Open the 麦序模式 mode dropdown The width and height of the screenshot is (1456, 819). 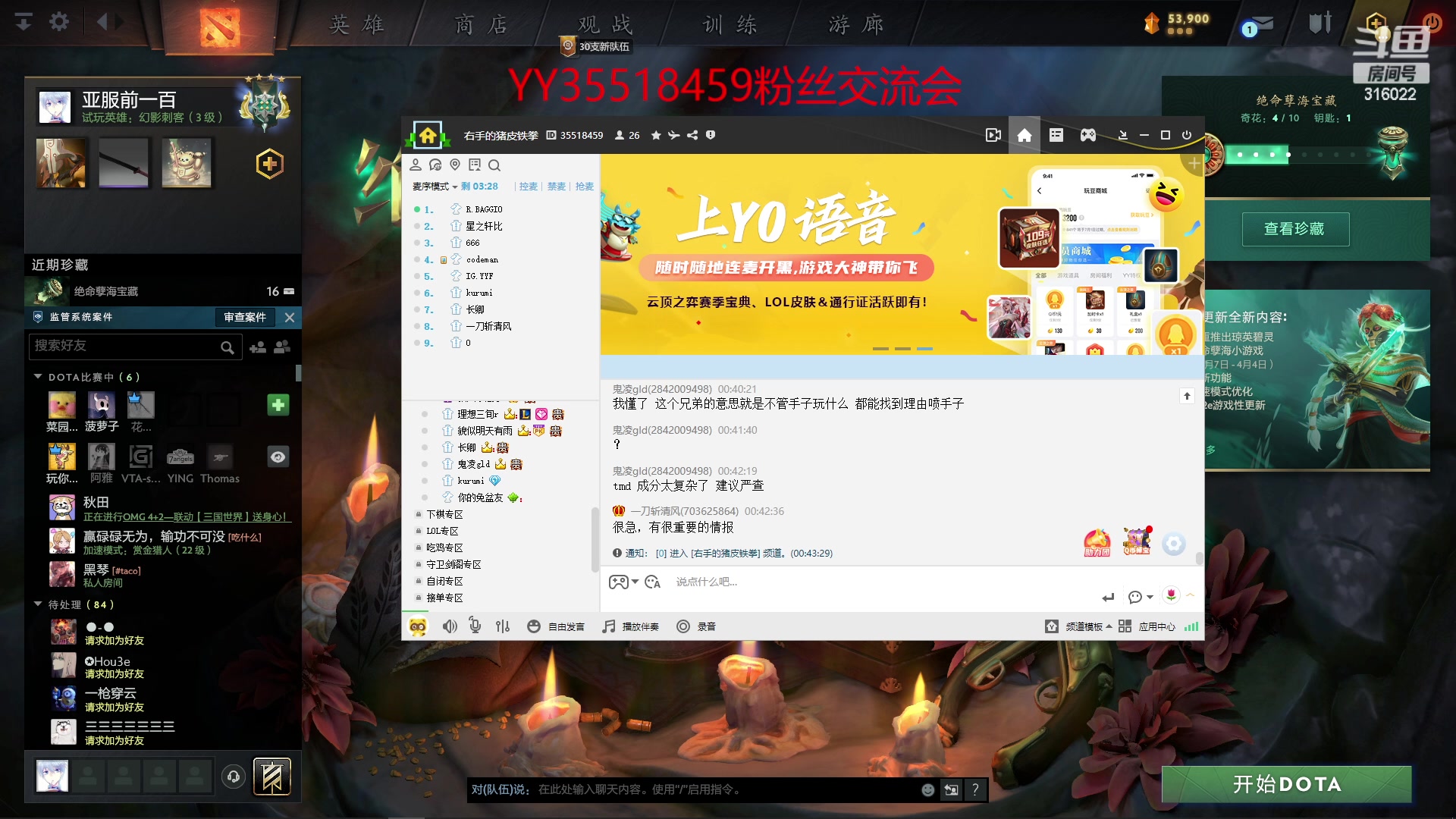tap(435, 187)
